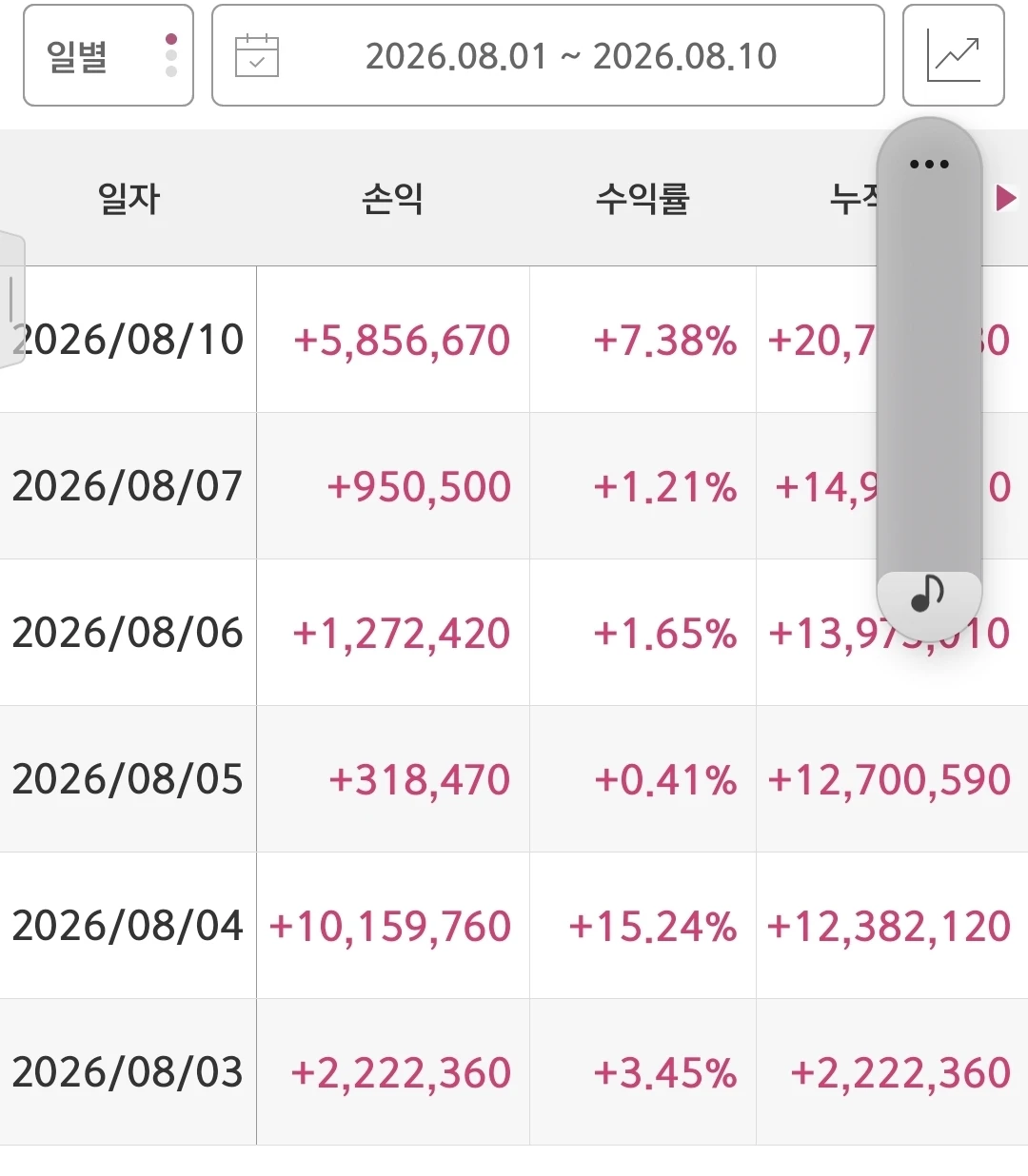The width and height of the screenshot is (1028, 1176).
Task: Open three-dot menu on floating widget
Action: (929, 164)
